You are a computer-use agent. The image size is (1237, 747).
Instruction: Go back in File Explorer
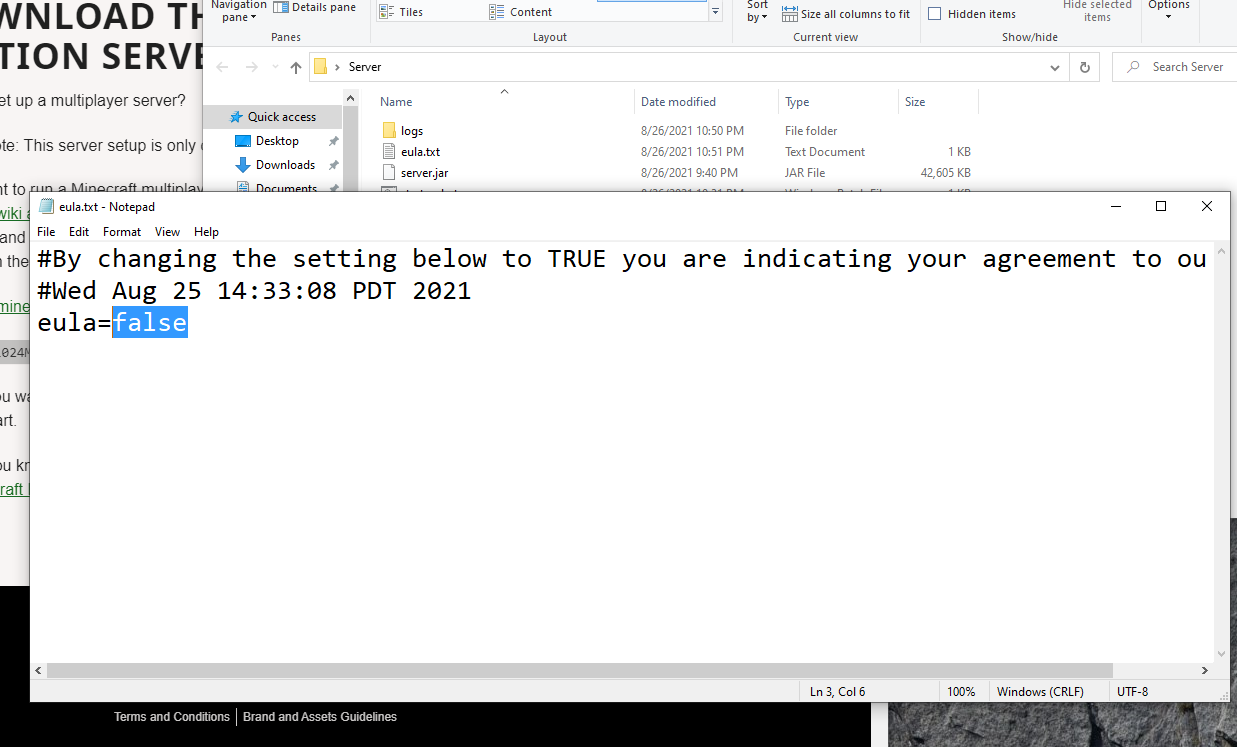pyautogui.click(x=222, y=67)
